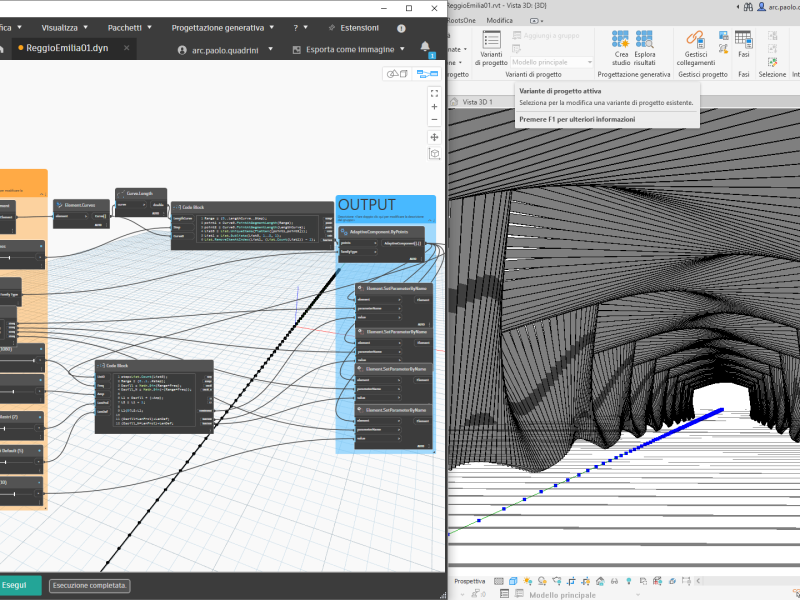Click the zoom in plus button
The width and height of the screenshot is (800, 600).
click(434, 106)
